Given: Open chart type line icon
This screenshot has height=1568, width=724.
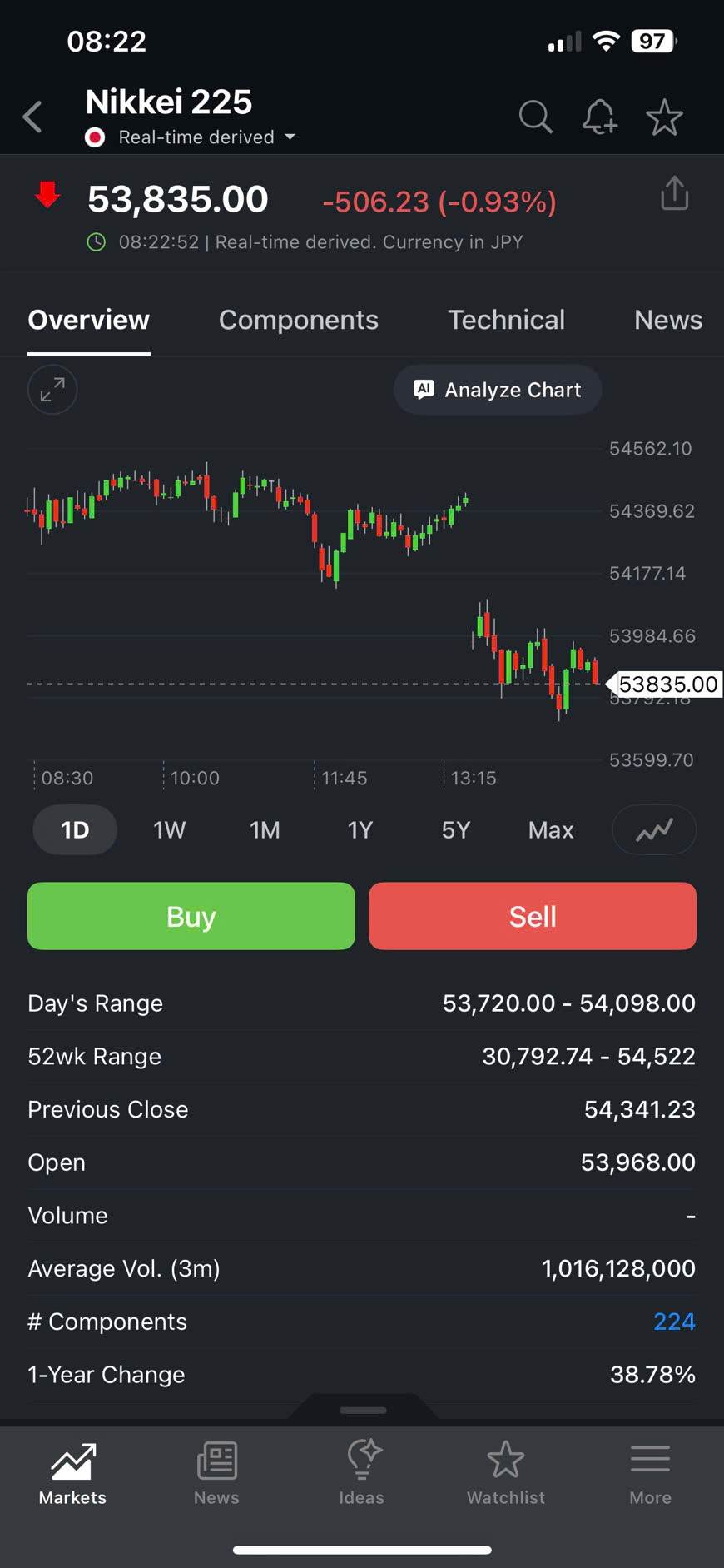Looking at the screenshot, I should 654,830.
